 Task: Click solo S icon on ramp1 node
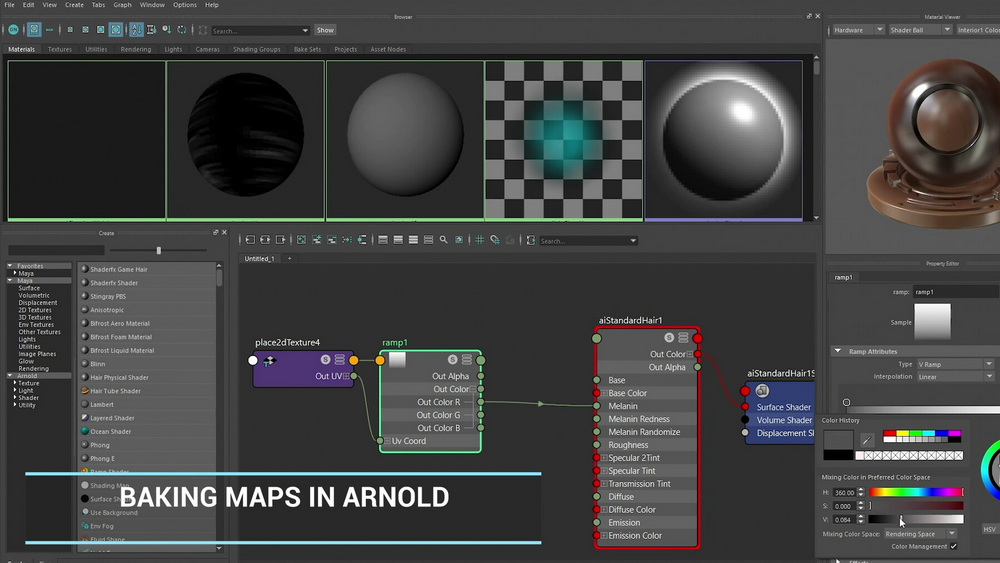tap(452, 360)
